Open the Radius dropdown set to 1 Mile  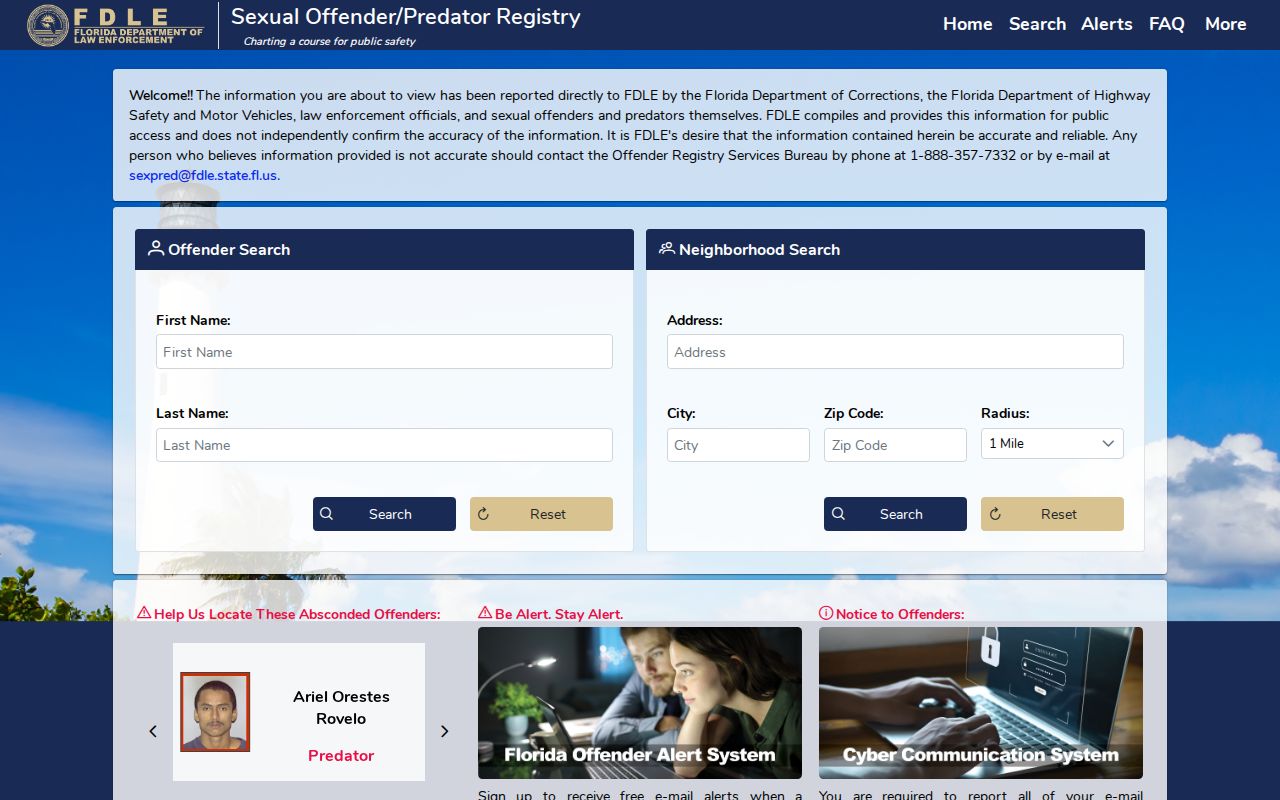(x=1052, y=444)
